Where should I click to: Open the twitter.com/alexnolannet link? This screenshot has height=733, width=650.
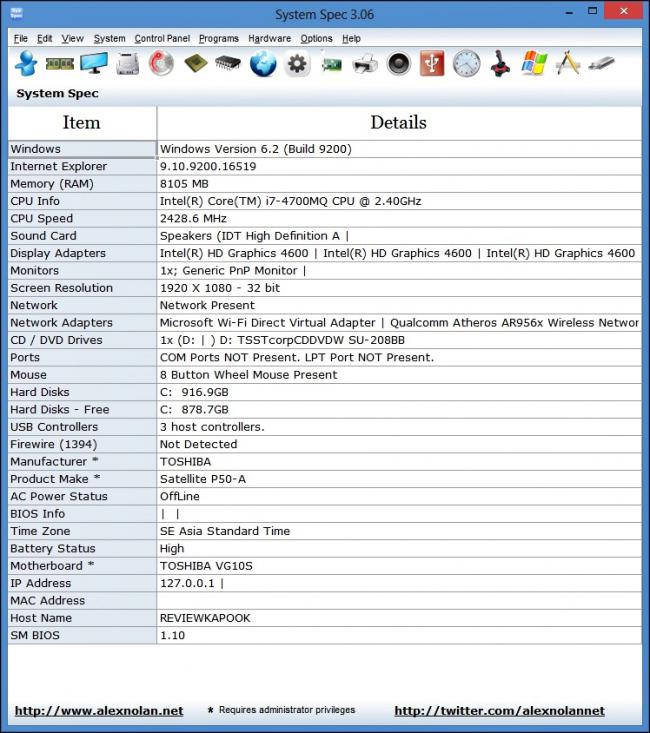click(499, 711)
